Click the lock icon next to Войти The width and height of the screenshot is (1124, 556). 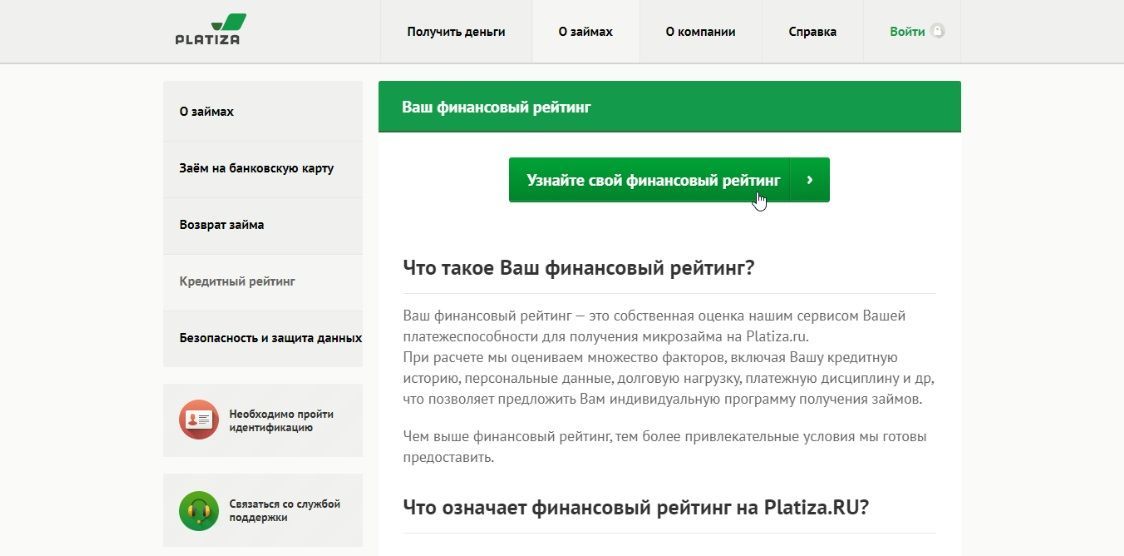pyautogui.click(x=937, y=32)
